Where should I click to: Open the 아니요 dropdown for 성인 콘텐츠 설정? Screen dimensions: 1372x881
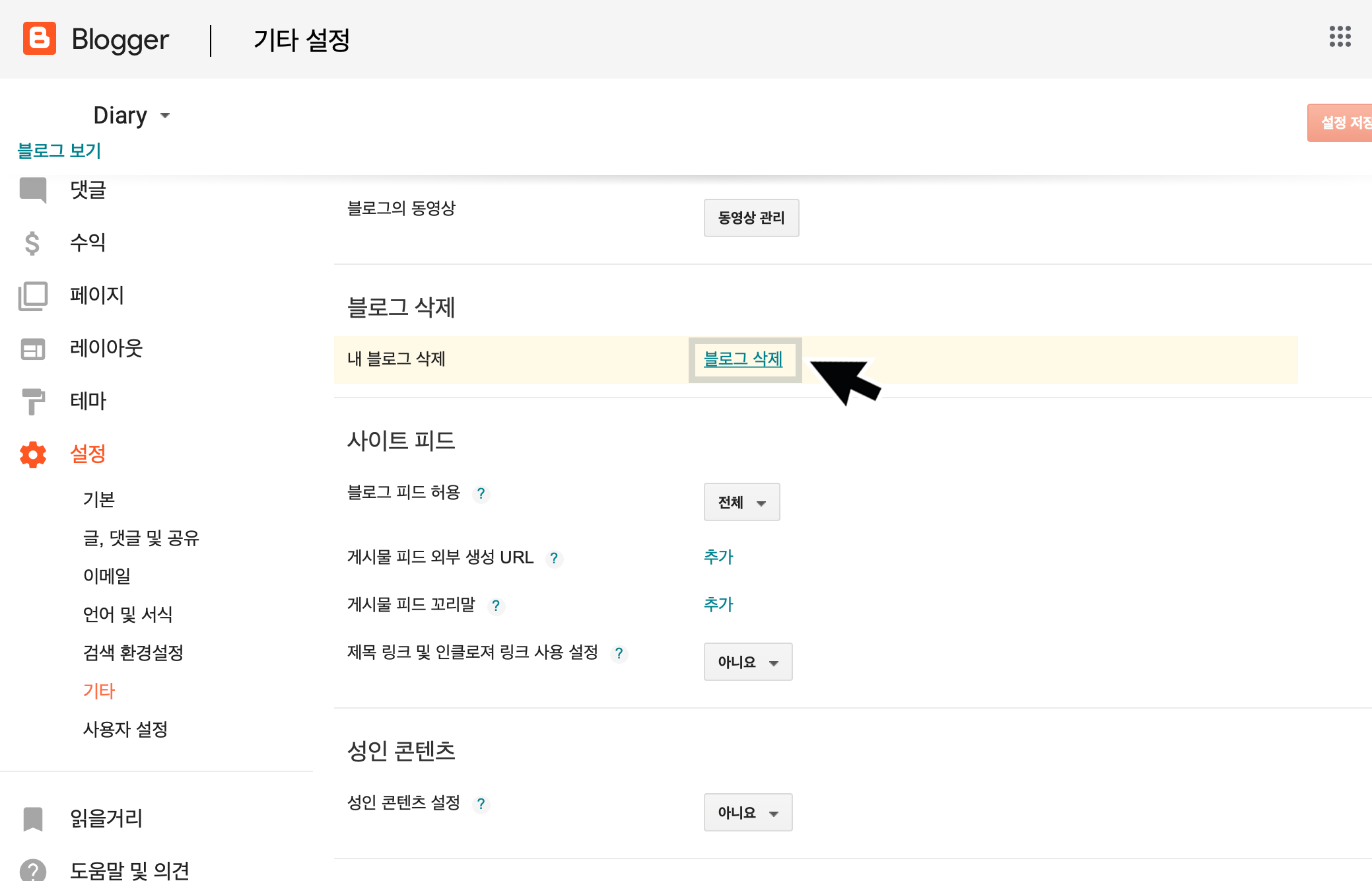747,813
